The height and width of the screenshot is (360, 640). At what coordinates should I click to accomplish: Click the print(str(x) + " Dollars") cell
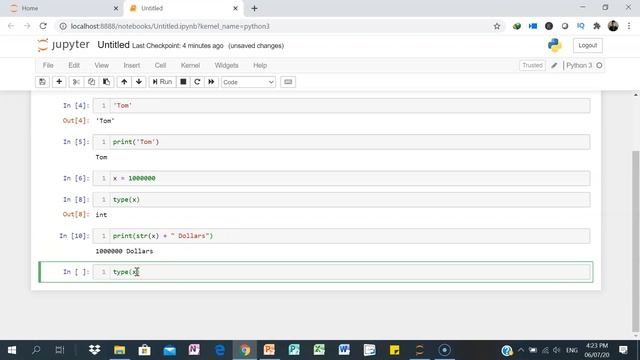tap(341, 236)
